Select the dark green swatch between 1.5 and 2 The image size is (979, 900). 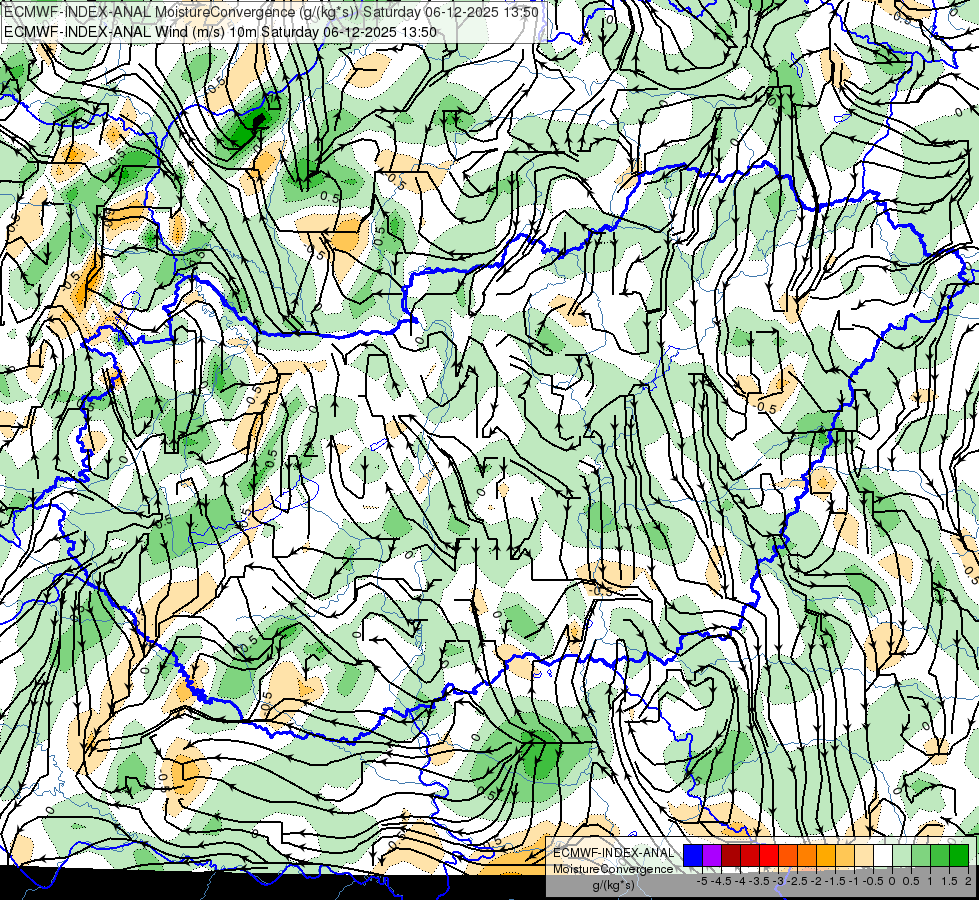[x=959, y=856]
